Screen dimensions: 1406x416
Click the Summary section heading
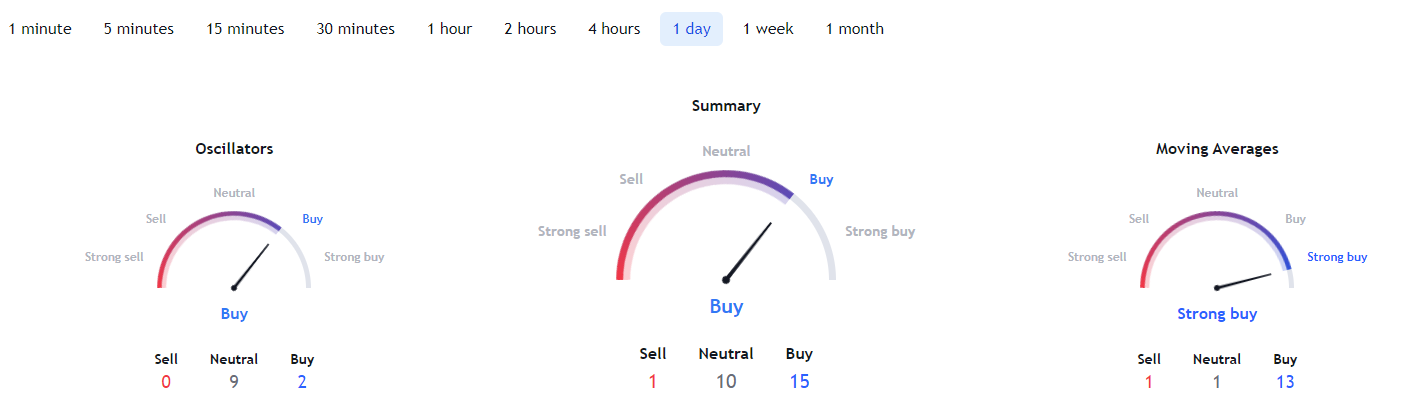726,106
